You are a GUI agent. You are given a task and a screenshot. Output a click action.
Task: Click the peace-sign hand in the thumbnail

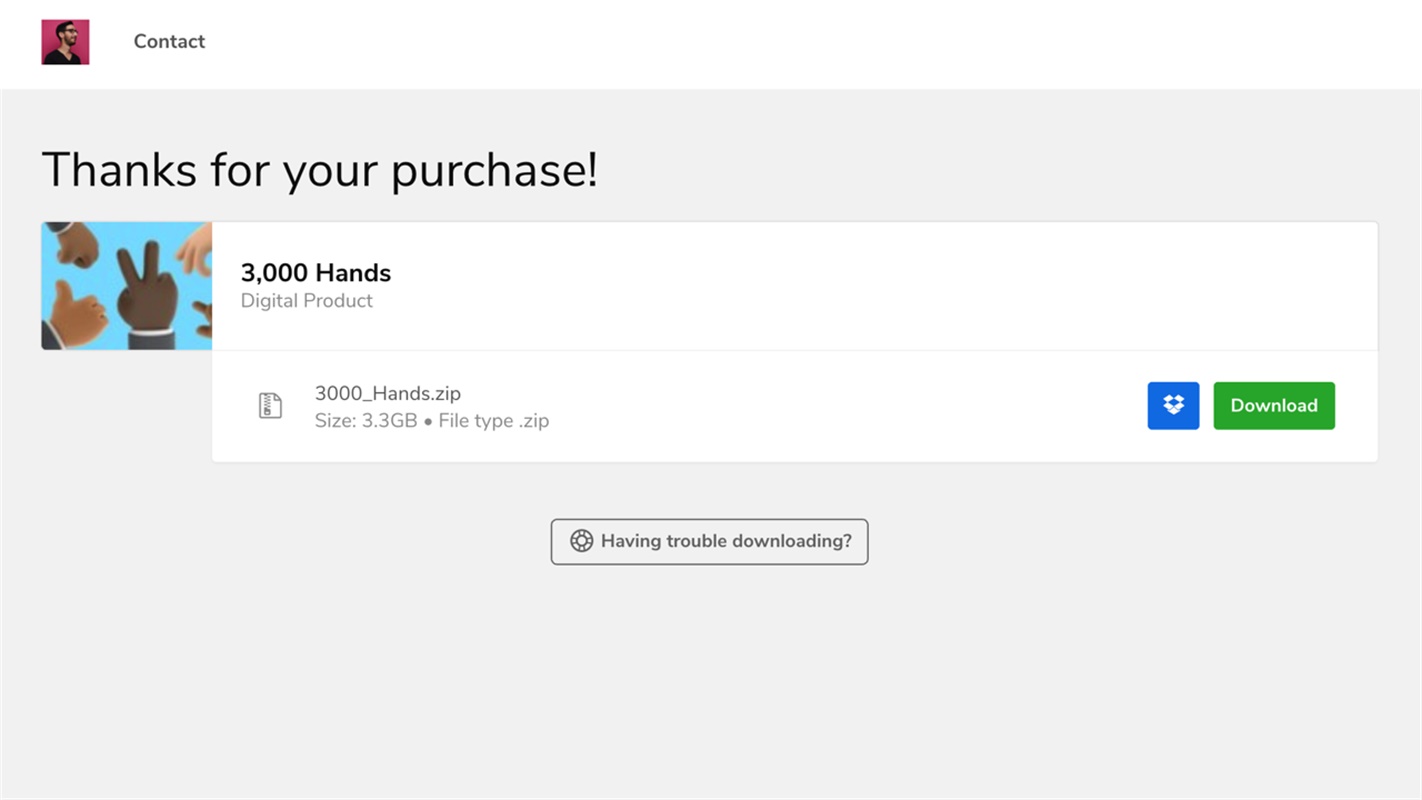(x=146, y=290)
